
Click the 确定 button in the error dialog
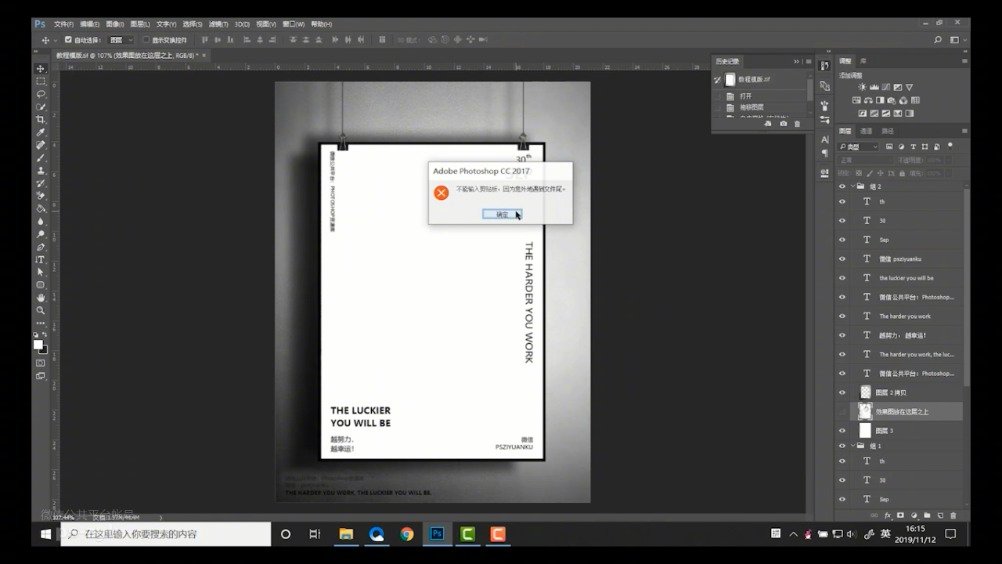pyautogui.click(x=502, y=214)
